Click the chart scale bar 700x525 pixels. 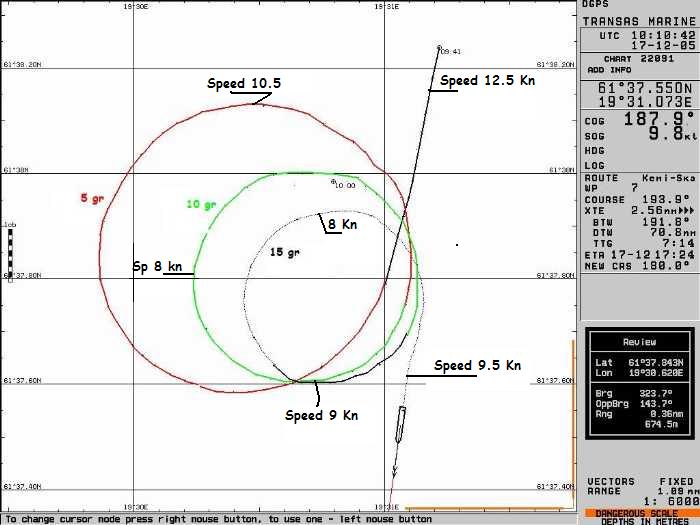coord(10,255)
